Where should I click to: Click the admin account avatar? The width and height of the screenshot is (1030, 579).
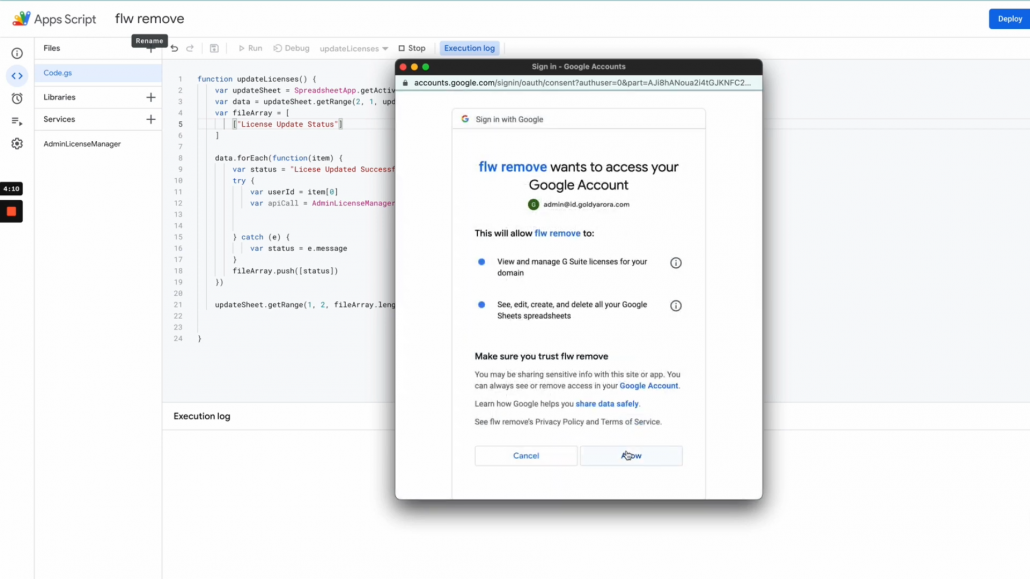(533, 204)
